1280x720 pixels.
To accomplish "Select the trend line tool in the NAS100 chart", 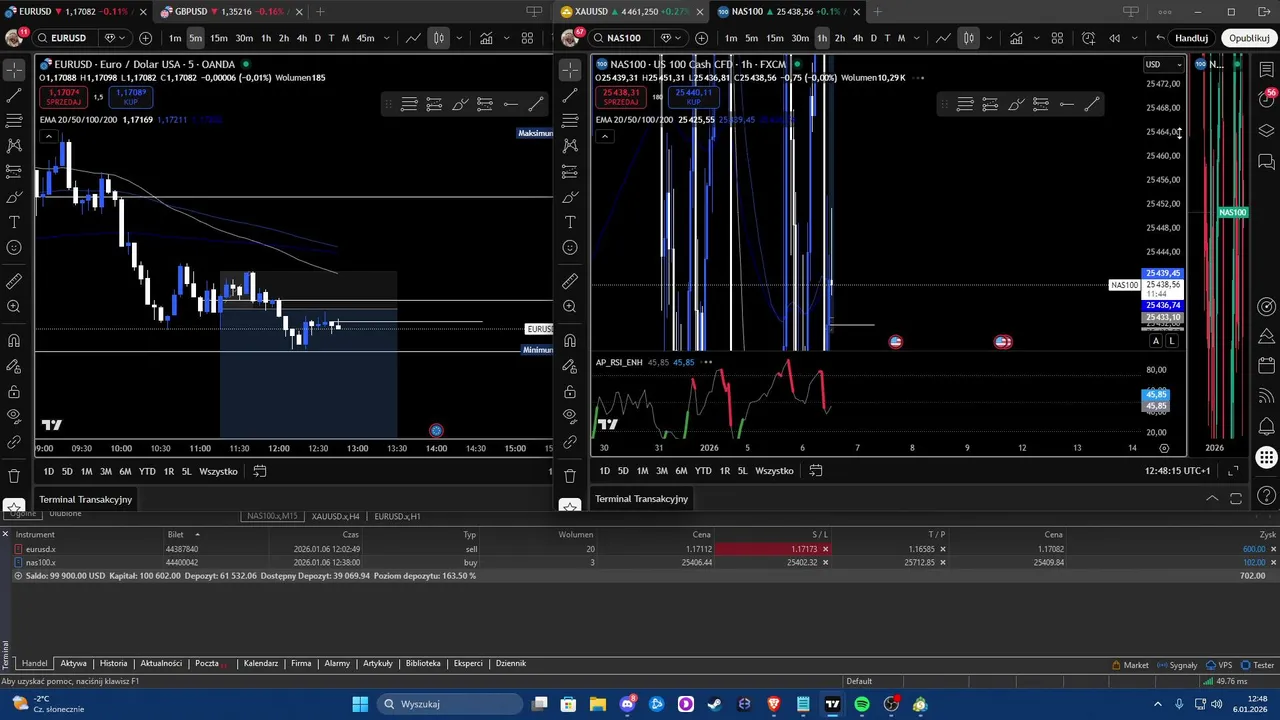I will [x=570, y=96].
